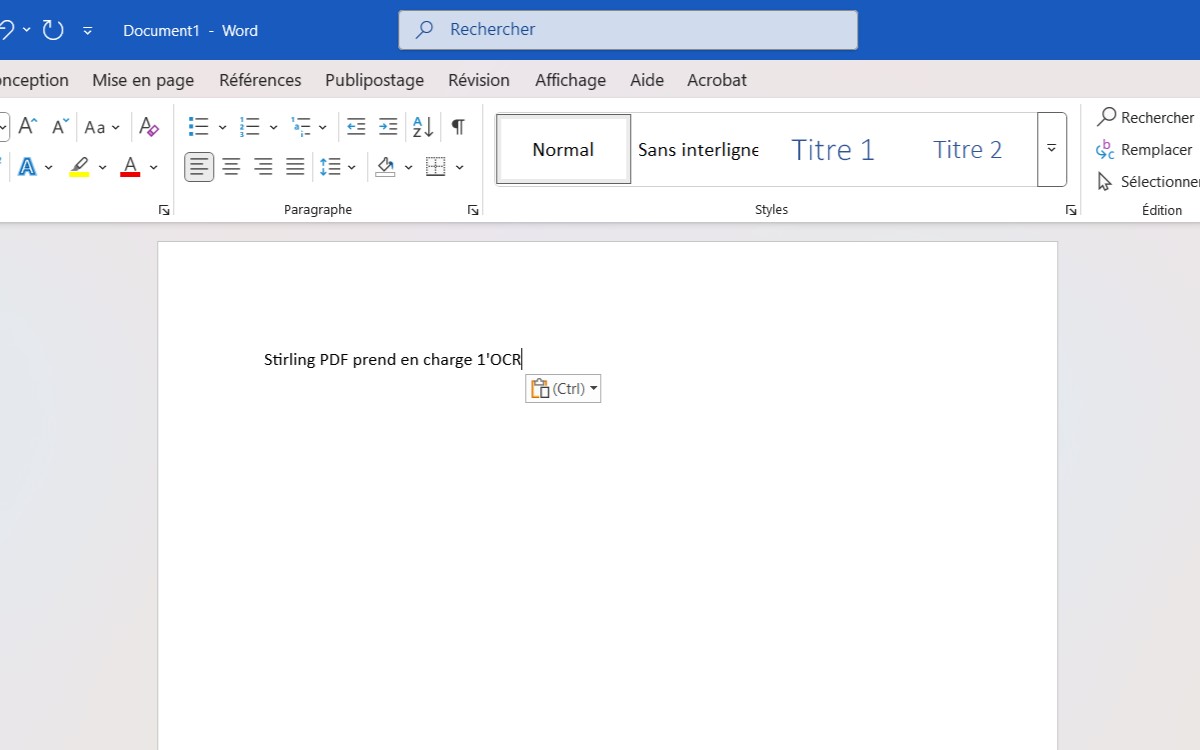This screenshot has width=1200, height=750.
Task: Apply the Titre 1 style
Action: coord(833,150)
